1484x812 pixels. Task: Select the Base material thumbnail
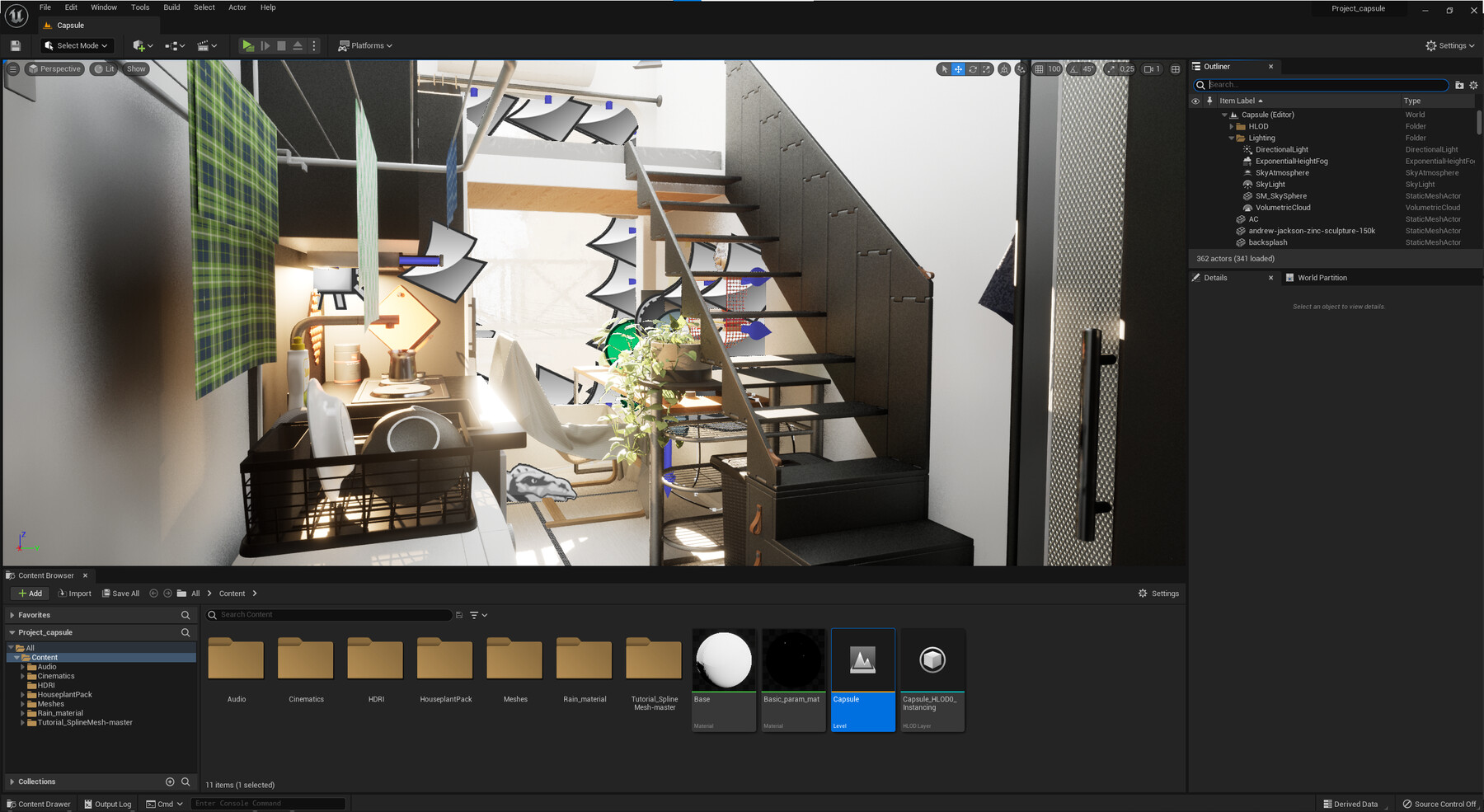click(x=723, y=659)
